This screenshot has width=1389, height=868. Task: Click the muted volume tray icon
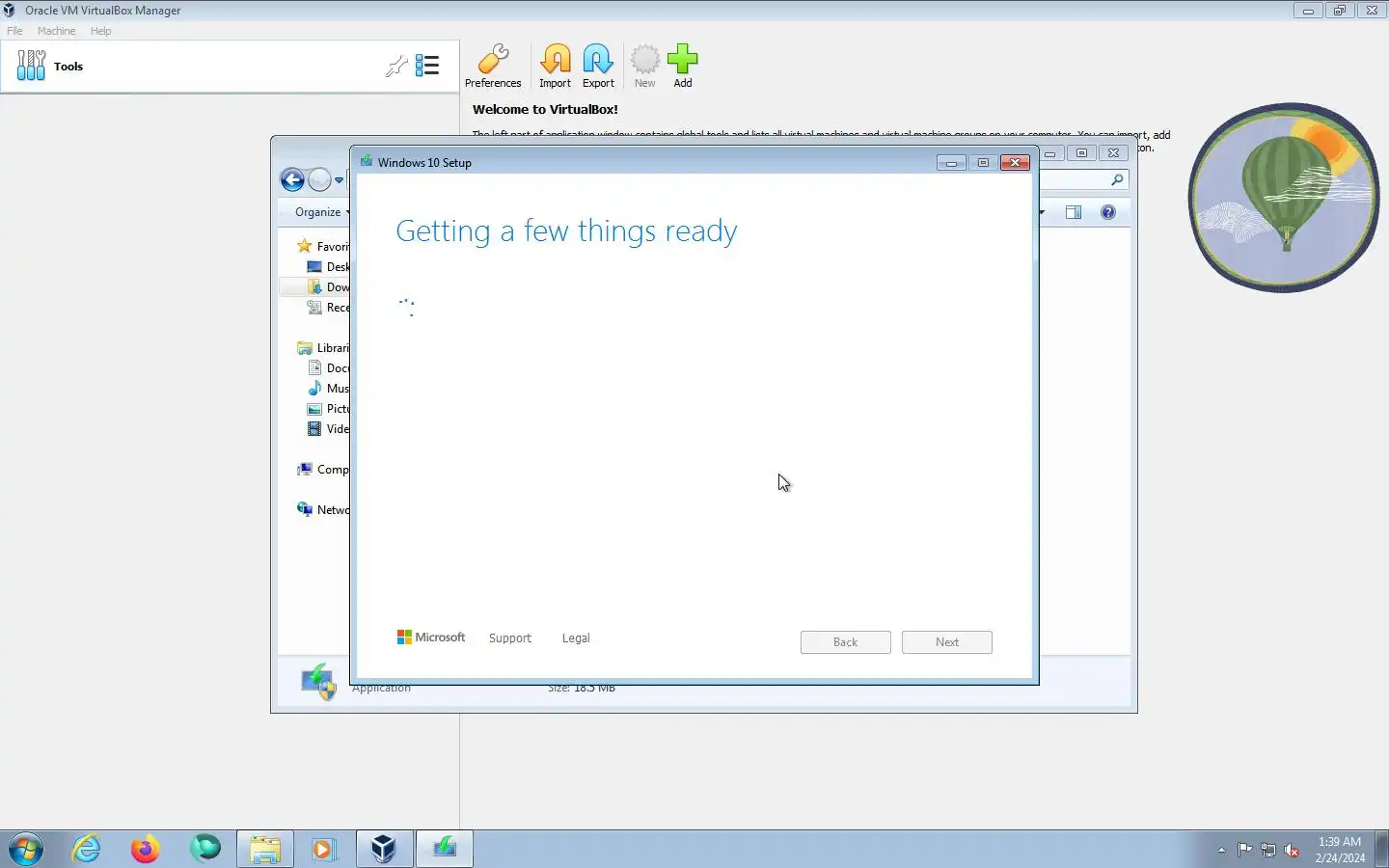click(x=1292, y=851)
